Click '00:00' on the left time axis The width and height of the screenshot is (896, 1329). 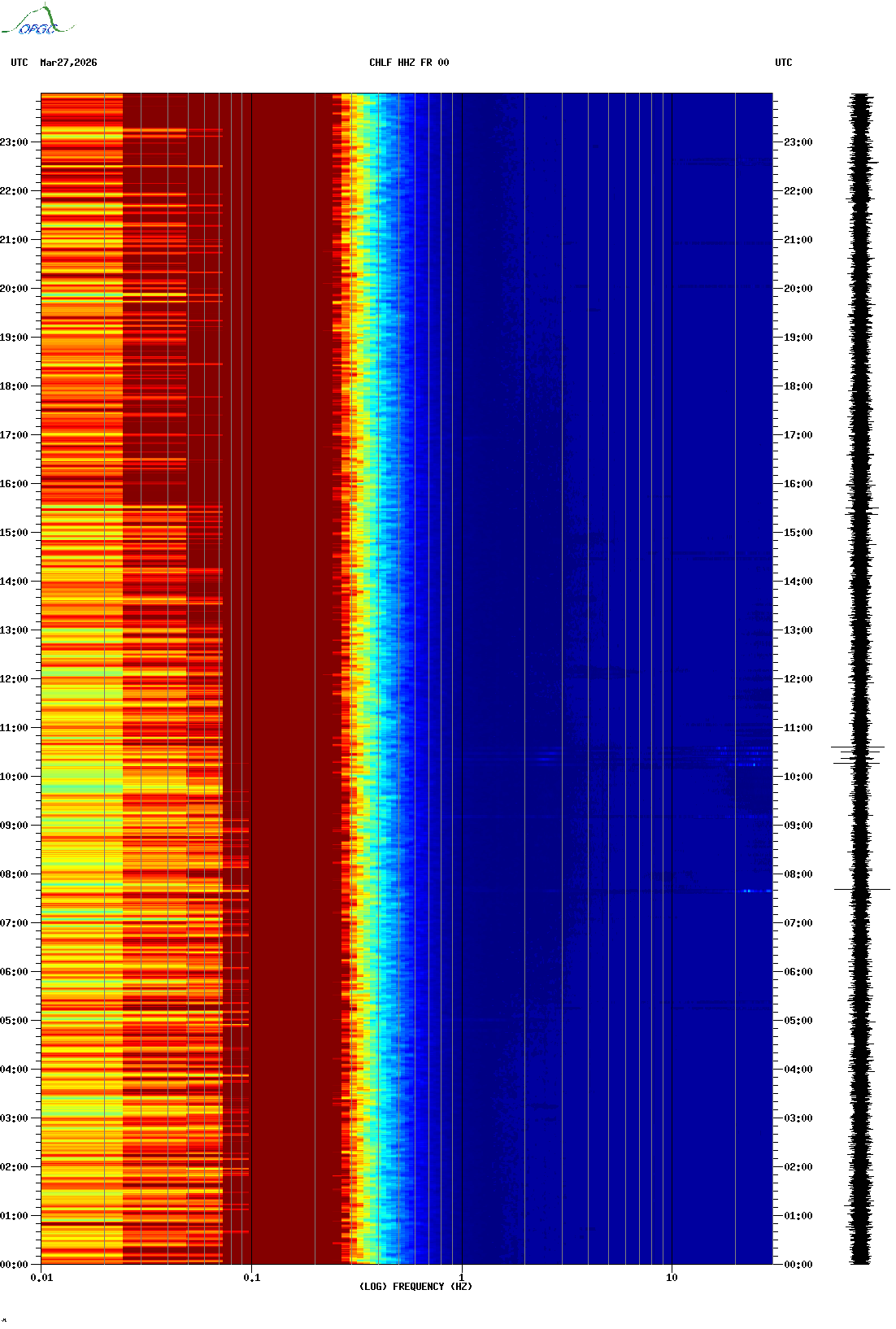(x=14, y=1265)
